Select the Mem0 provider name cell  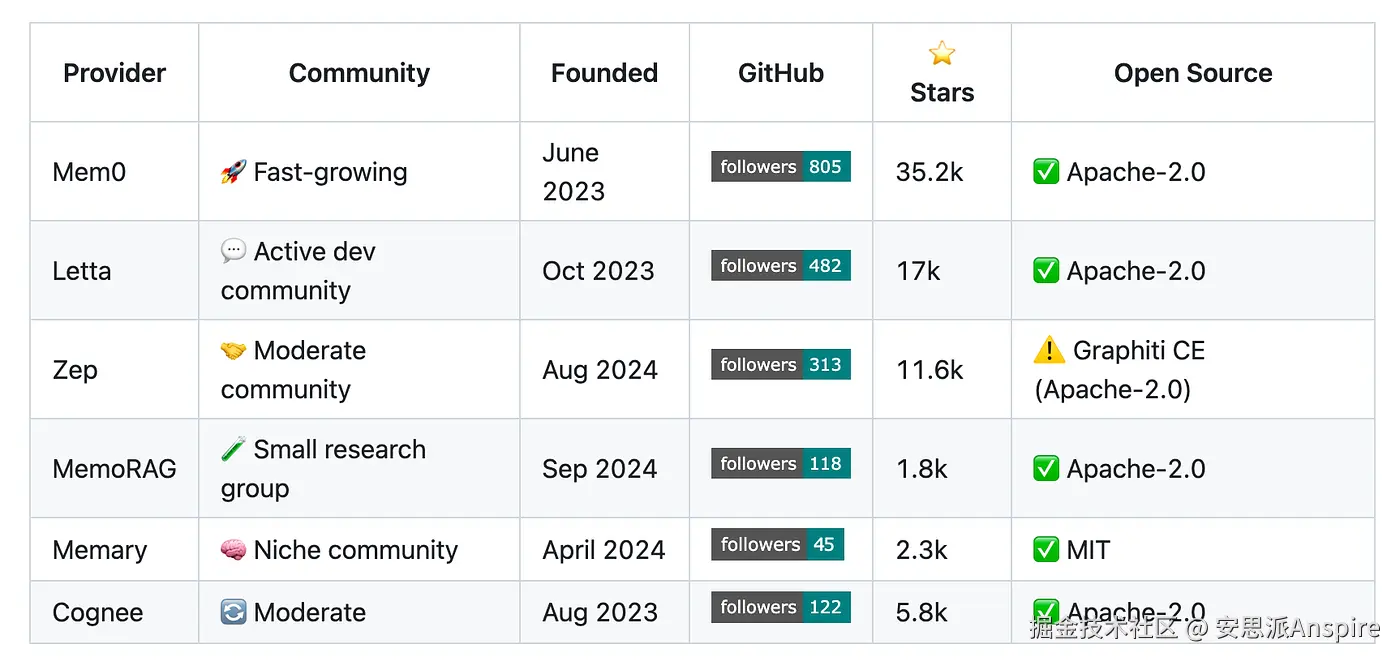[x=89, y=172]
